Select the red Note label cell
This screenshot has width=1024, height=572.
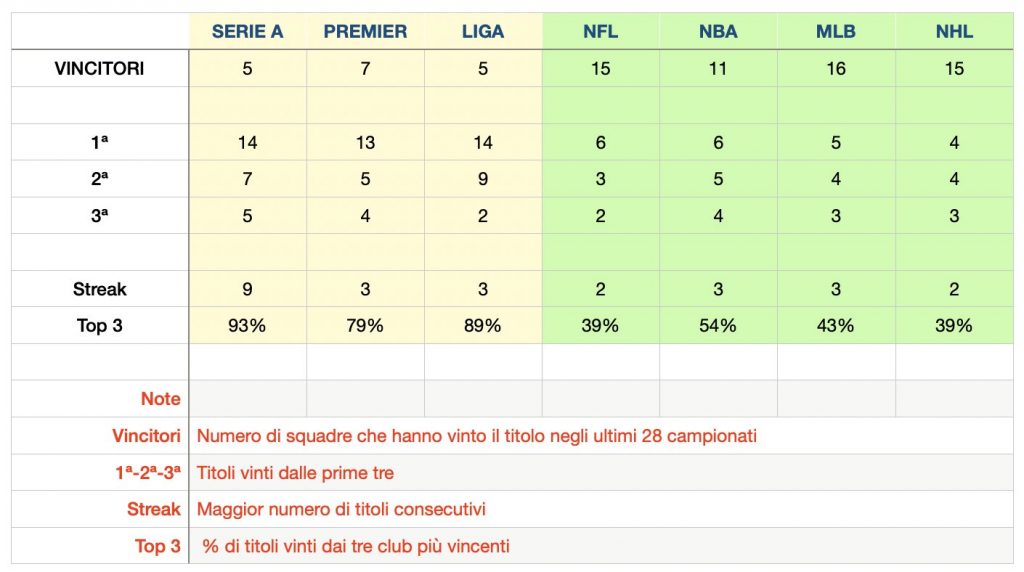tap(160, 399)
